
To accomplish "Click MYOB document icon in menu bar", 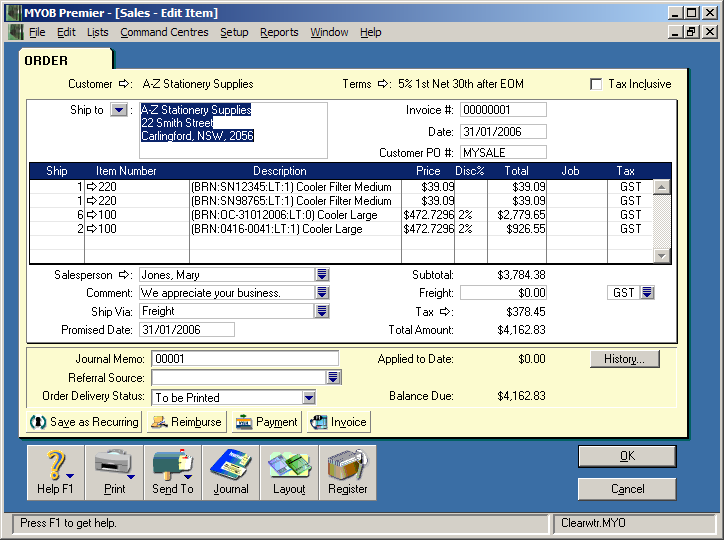I will (x=16, y=32).
